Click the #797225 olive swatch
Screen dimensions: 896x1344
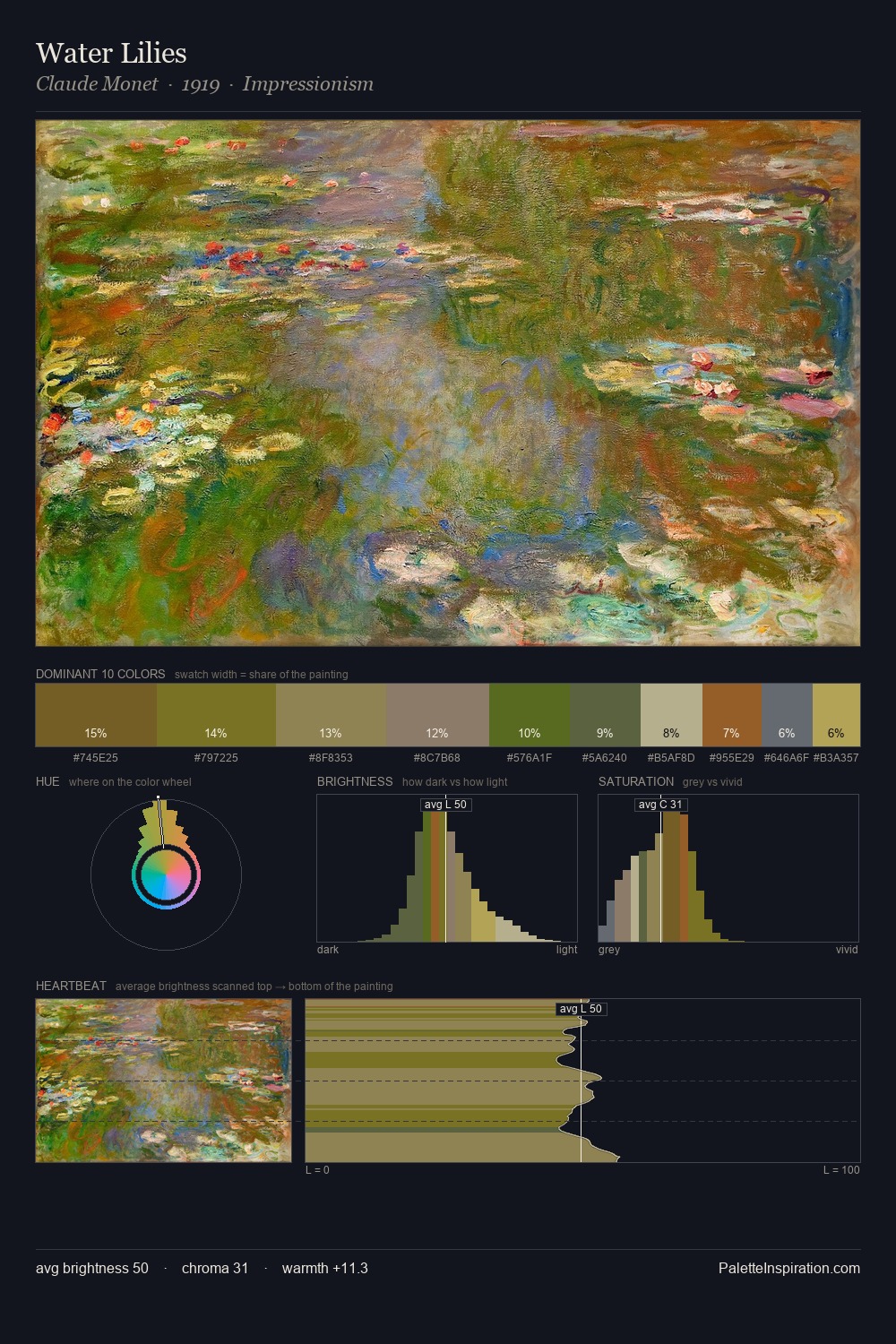coord(216,715)
